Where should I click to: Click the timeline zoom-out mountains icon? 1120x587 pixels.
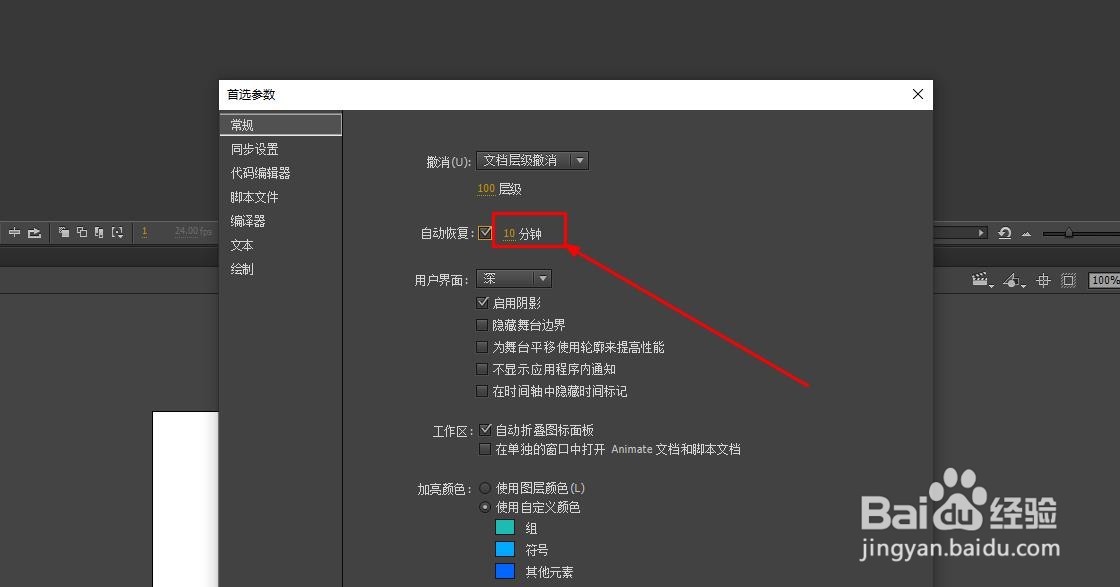point(1026,234)
